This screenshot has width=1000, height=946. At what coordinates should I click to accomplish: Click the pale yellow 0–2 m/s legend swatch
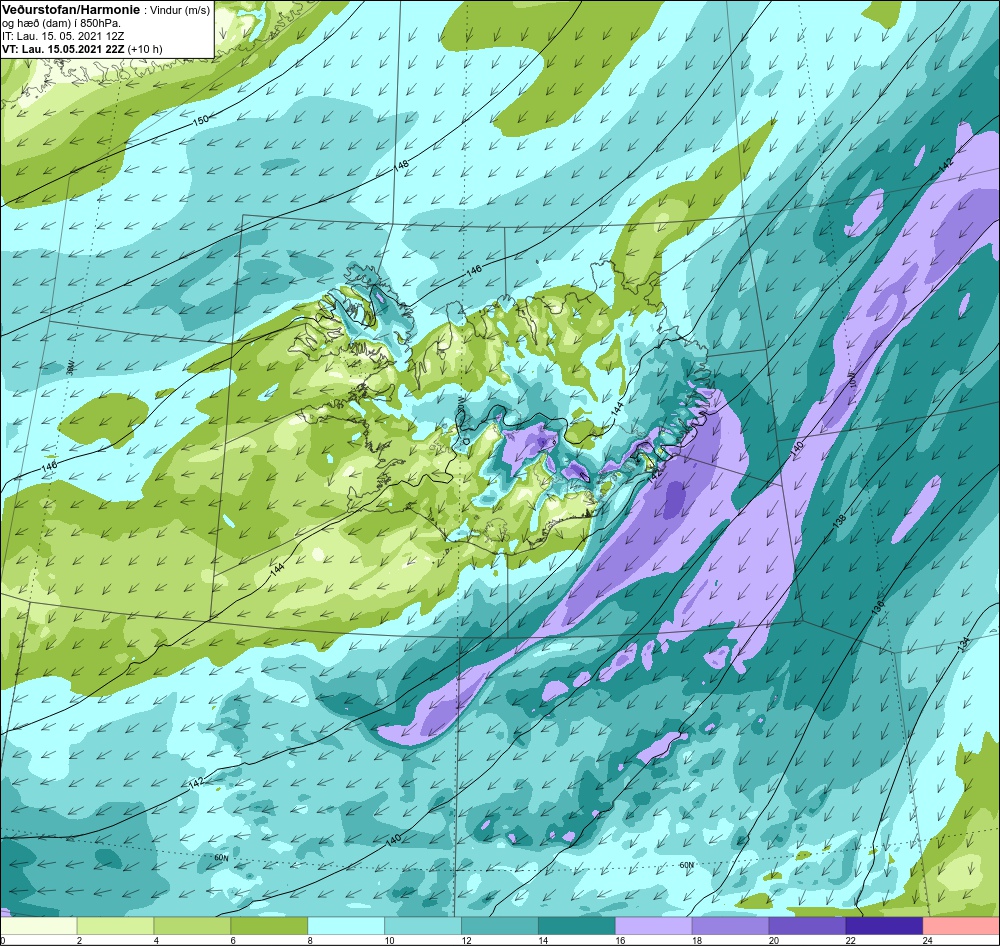(x=38, y=926)
